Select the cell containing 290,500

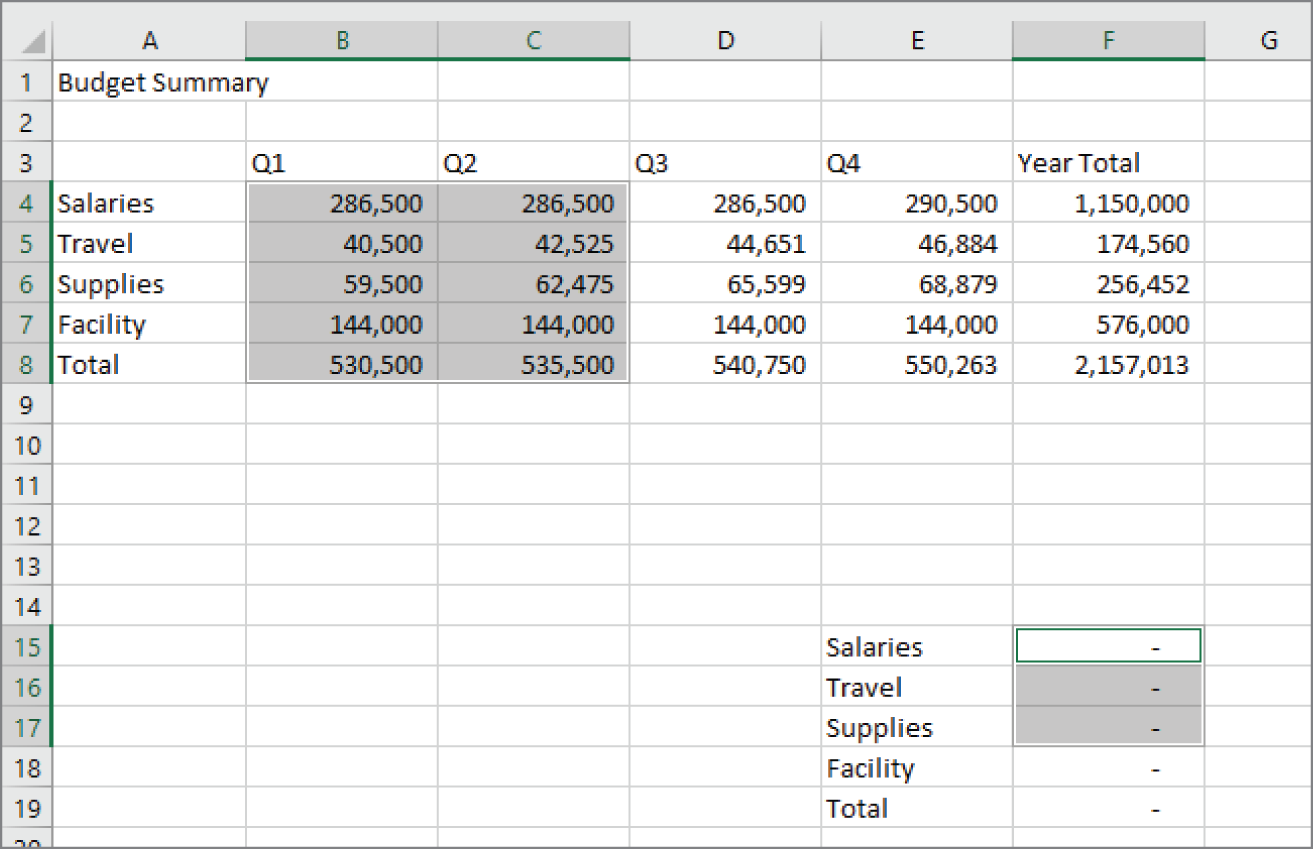[917, 203]
